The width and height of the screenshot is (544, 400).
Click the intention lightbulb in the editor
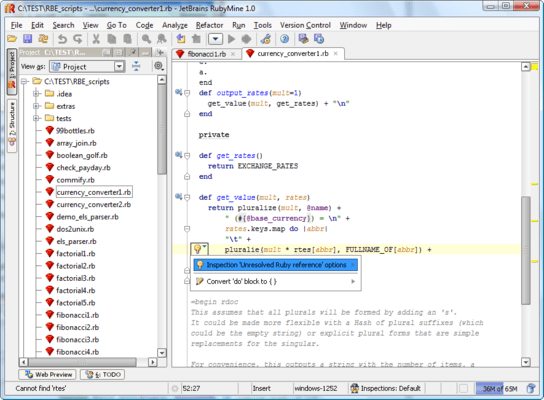pos(199,249)
